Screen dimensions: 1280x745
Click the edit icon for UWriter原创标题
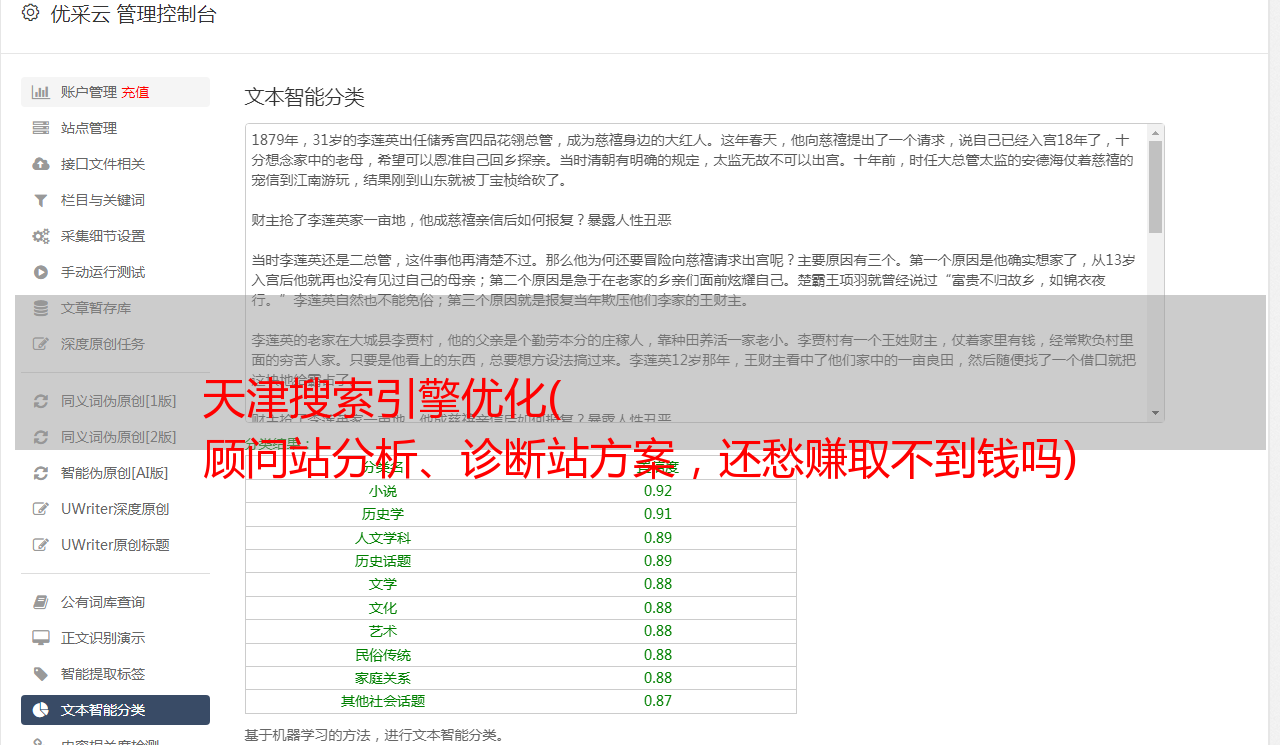(40, 545)
